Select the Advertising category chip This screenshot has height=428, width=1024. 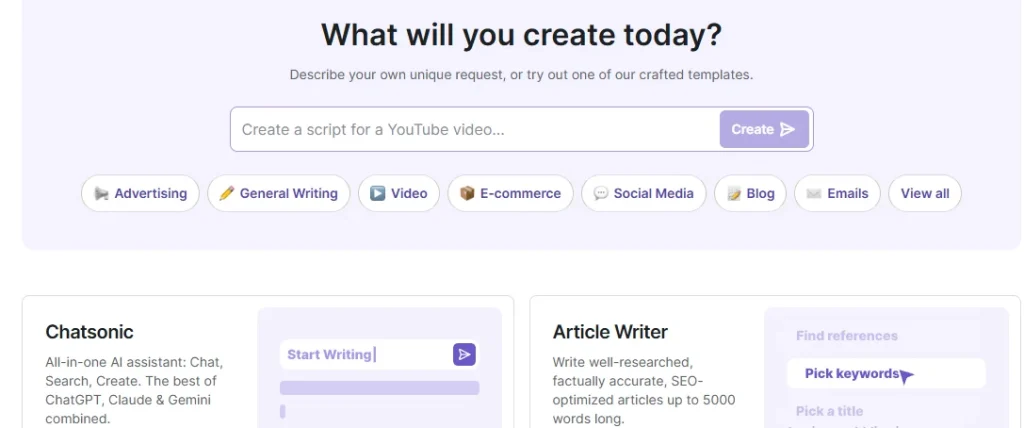point(140,193)
